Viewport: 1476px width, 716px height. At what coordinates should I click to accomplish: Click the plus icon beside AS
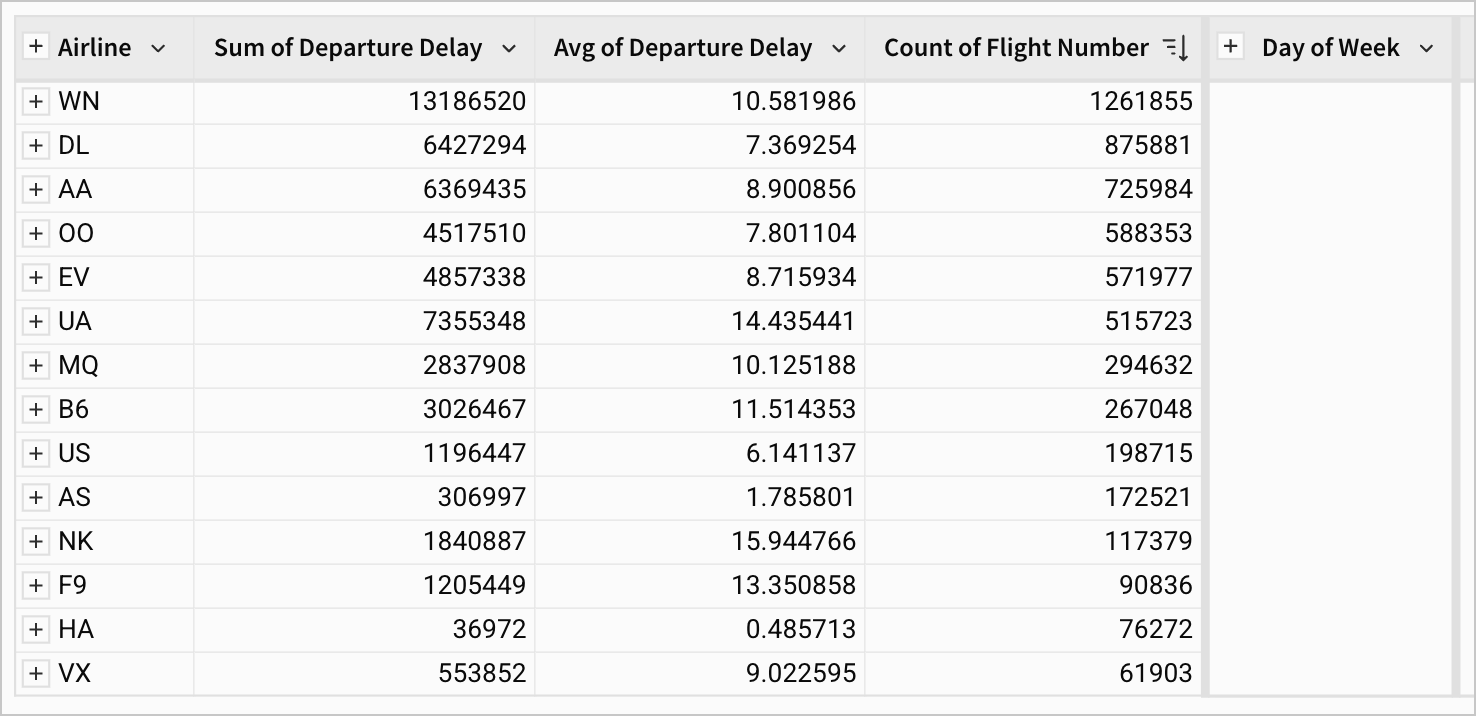click(36, 497)
